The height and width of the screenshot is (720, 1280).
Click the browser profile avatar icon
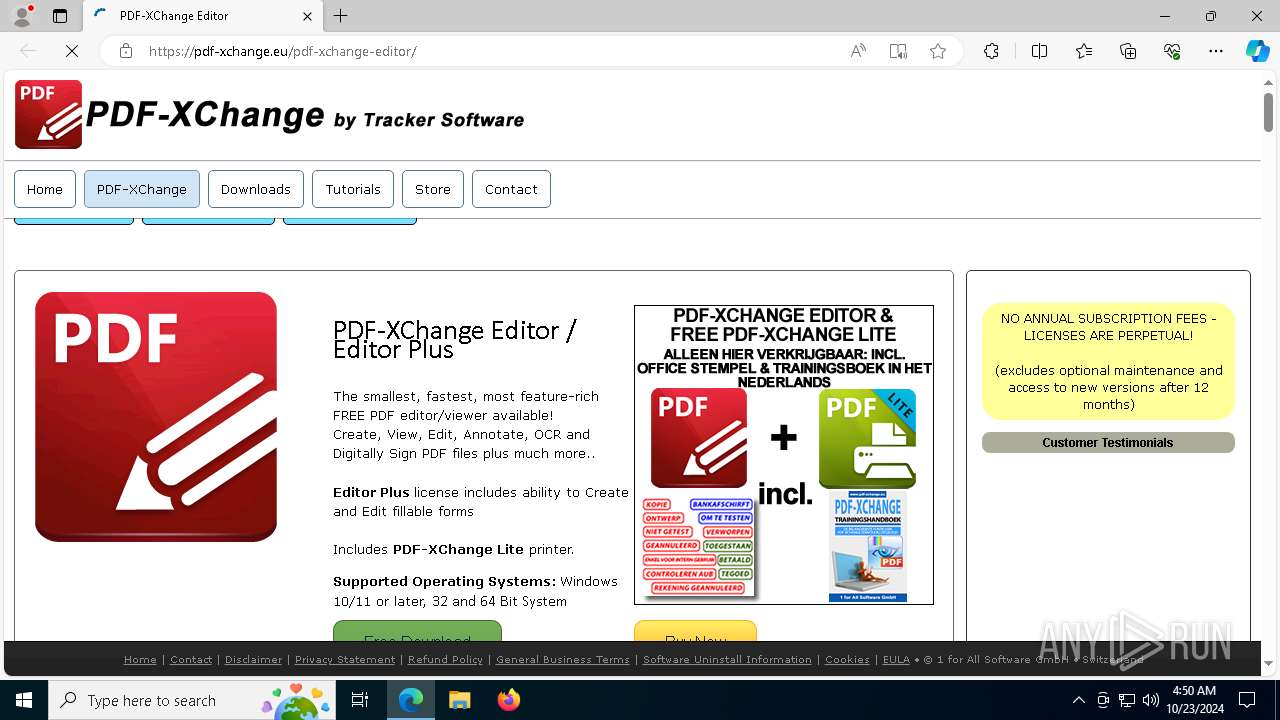[x=22, y=16]
